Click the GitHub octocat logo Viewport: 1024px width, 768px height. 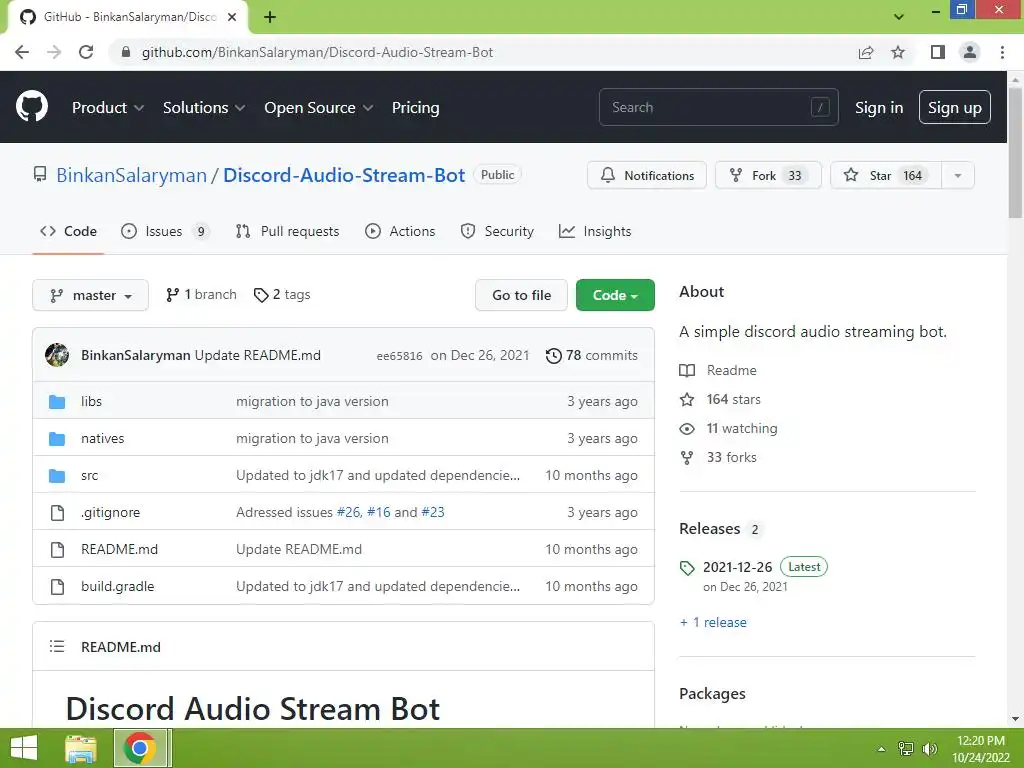coord(31,107)
